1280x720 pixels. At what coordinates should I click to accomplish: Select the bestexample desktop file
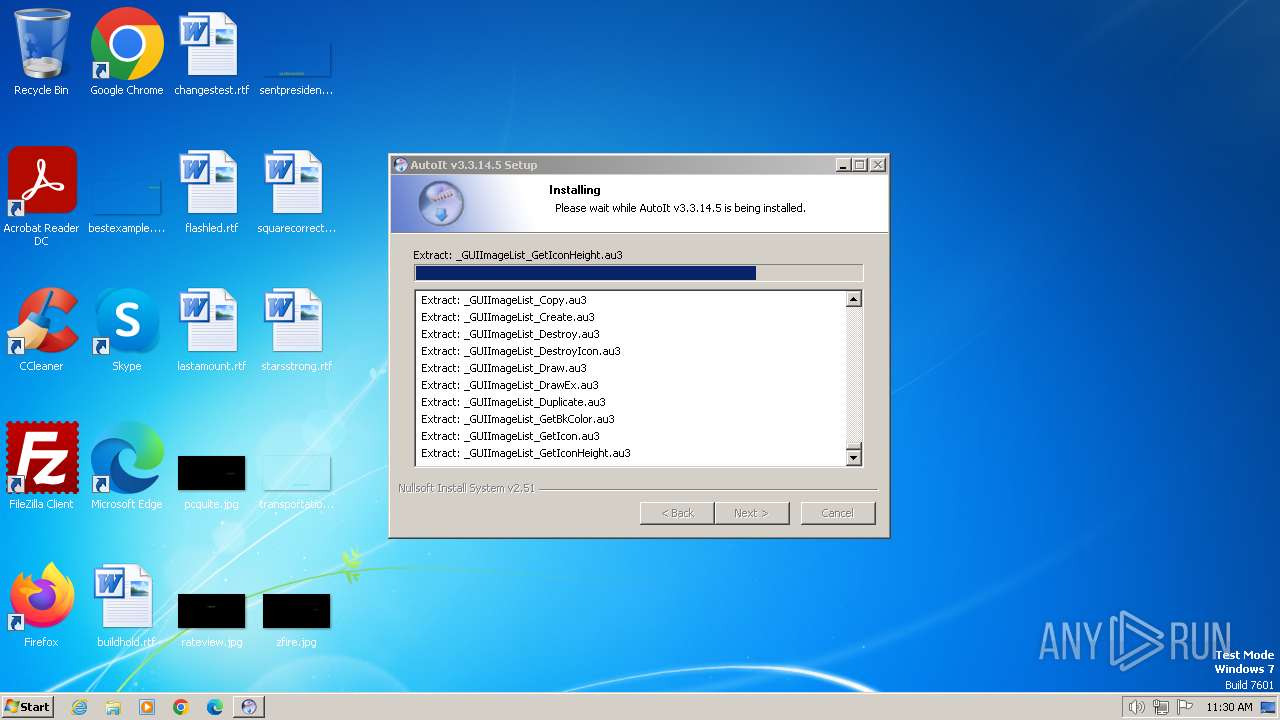(x=127, y=205)
